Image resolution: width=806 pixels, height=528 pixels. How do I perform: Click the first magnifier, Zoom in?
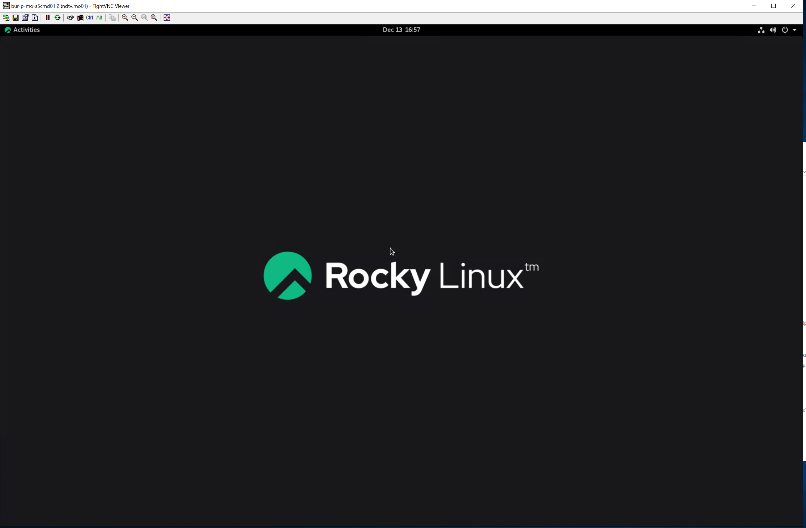(x=125, y=17)
